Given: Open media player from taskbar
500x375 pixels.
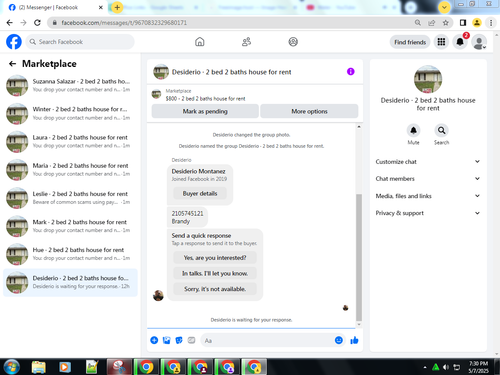Looking at the screenshot, I should (x=65, y=367).
